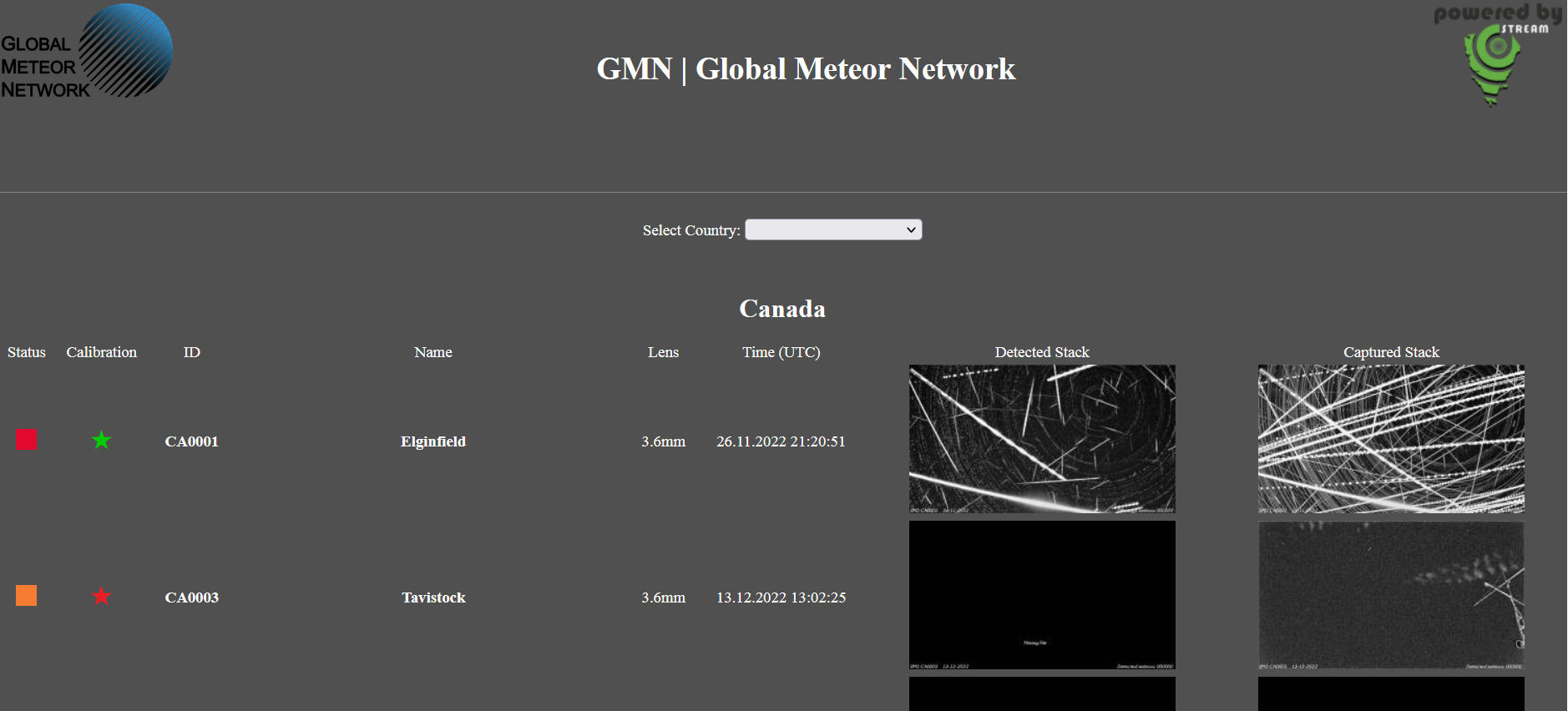
Task: Click the Lens column header
Action: point(664,352)
